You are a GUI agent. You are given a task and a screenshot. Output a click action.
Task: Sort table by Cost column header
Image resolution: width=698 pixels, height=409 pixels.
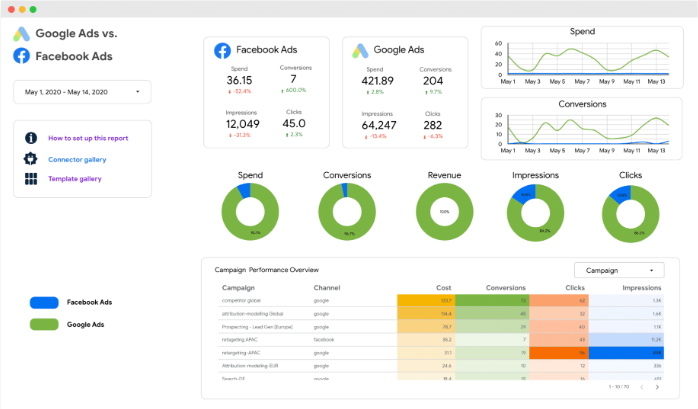pyautogui.click(x=443, y=288)
